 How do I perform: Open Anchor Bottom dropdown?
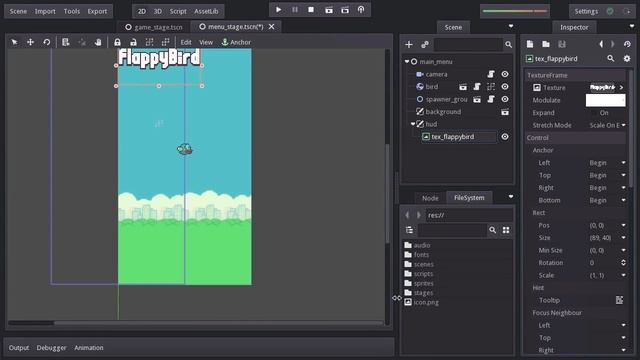point(607,200)
